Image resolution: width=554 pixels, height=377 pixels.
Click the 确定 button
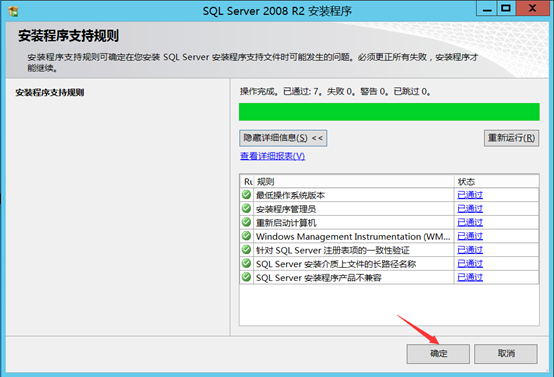click(438, 354)
